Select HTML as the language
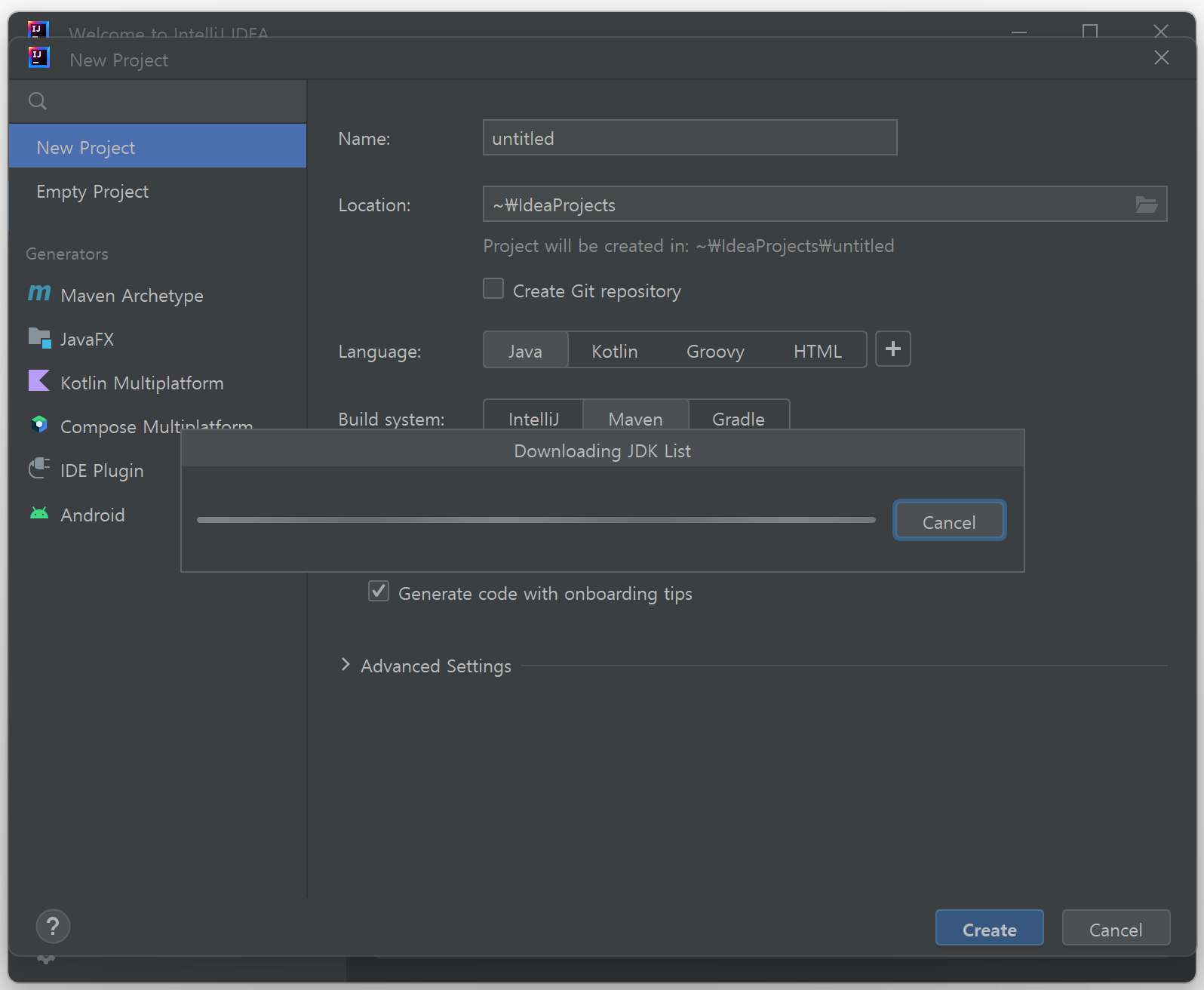Screen dimensions: 1204x990 click(818, 351)
